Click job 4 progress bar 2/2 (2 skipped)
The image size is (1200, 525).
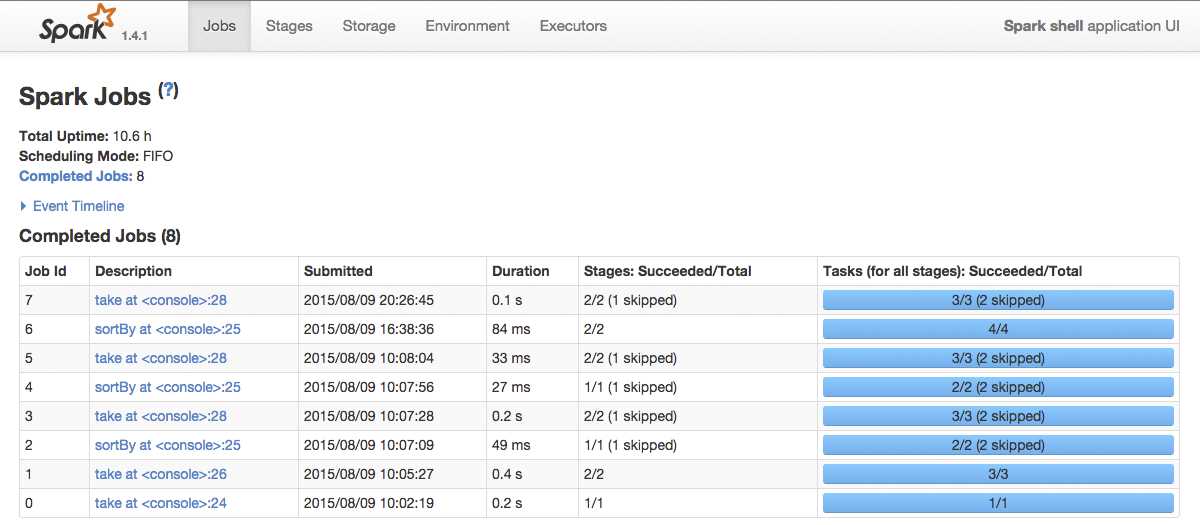pos(998,387)
